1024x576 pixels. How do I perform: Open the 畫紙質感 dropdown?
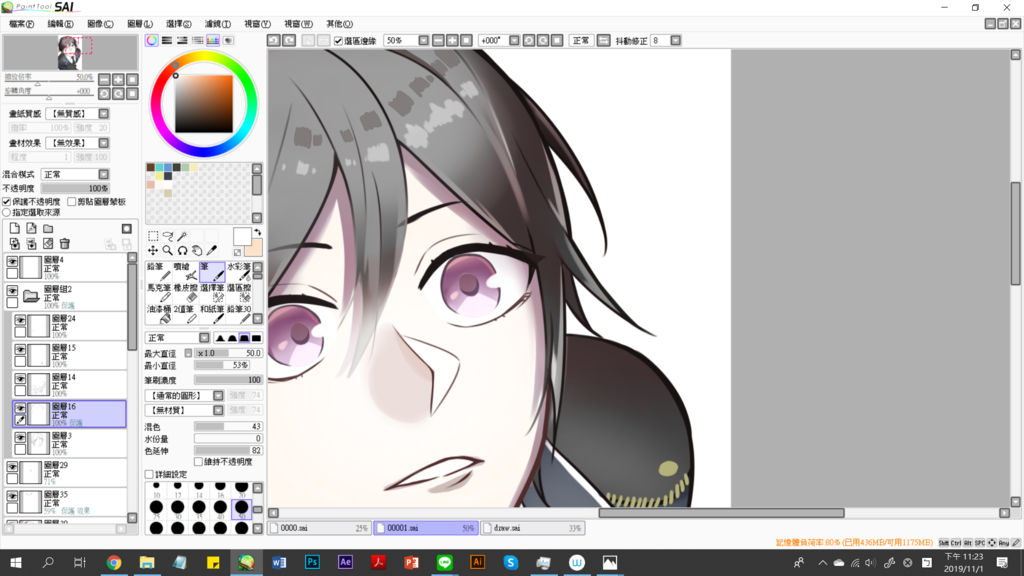(104, 114)
